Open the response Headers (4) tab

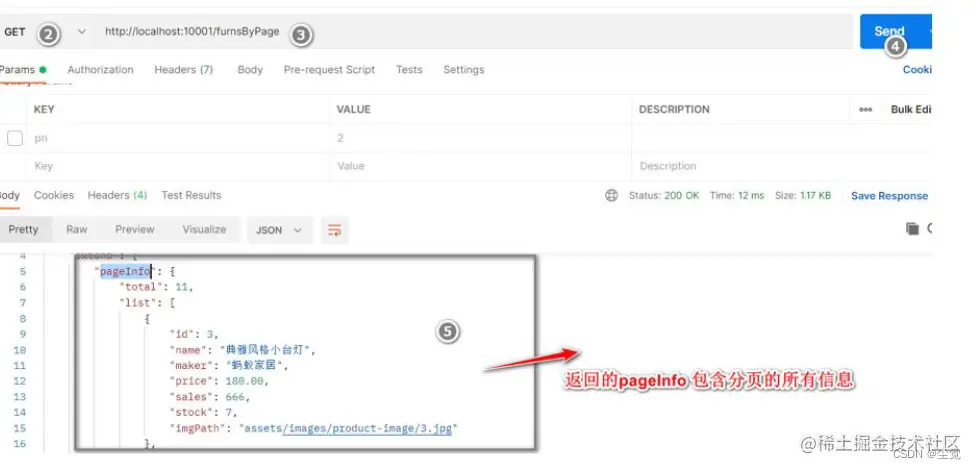point(117,196)
